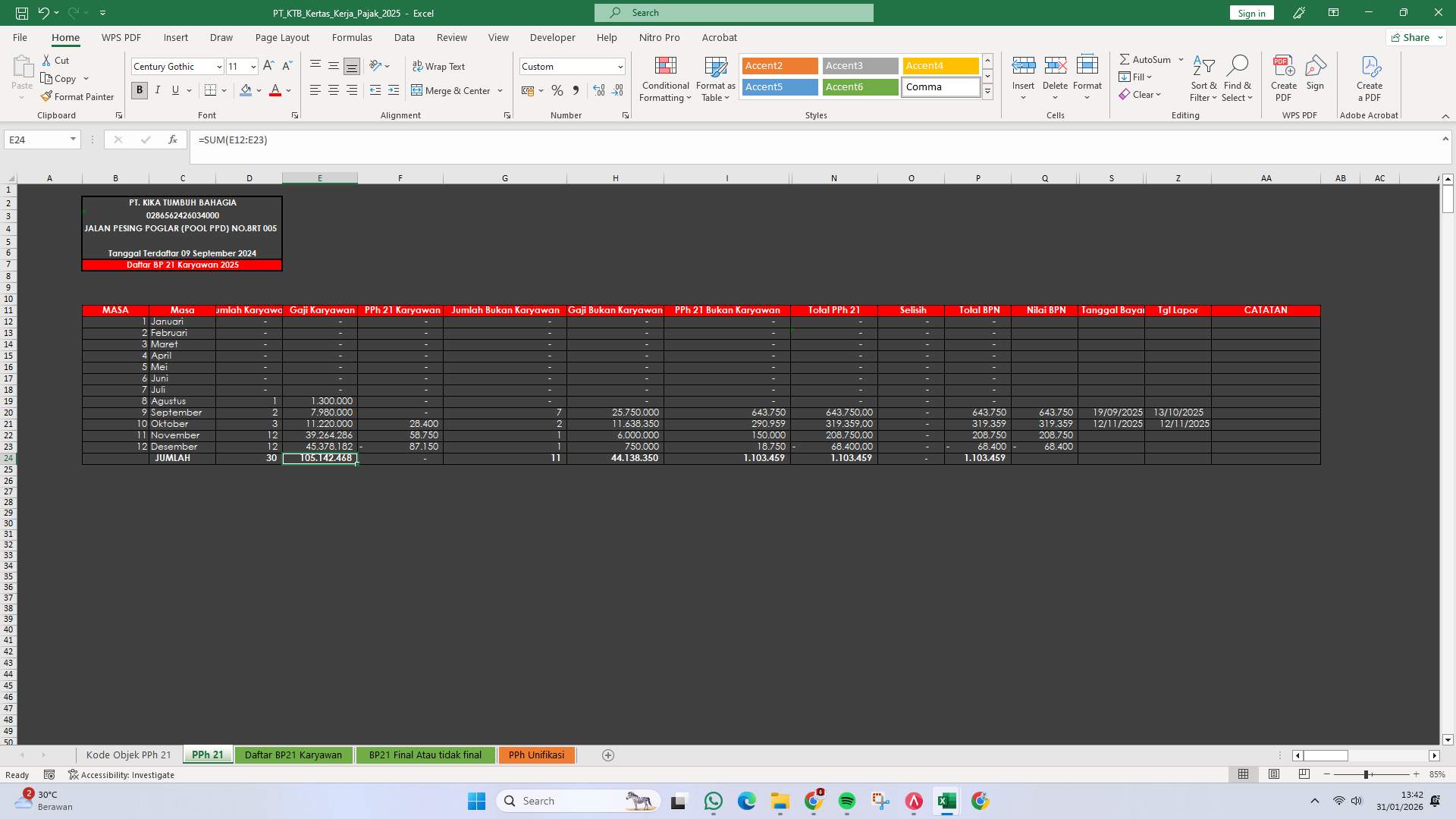Apply Percent Style formatting
Viewport: 1456px width, 819px height.
coord(558,90)
